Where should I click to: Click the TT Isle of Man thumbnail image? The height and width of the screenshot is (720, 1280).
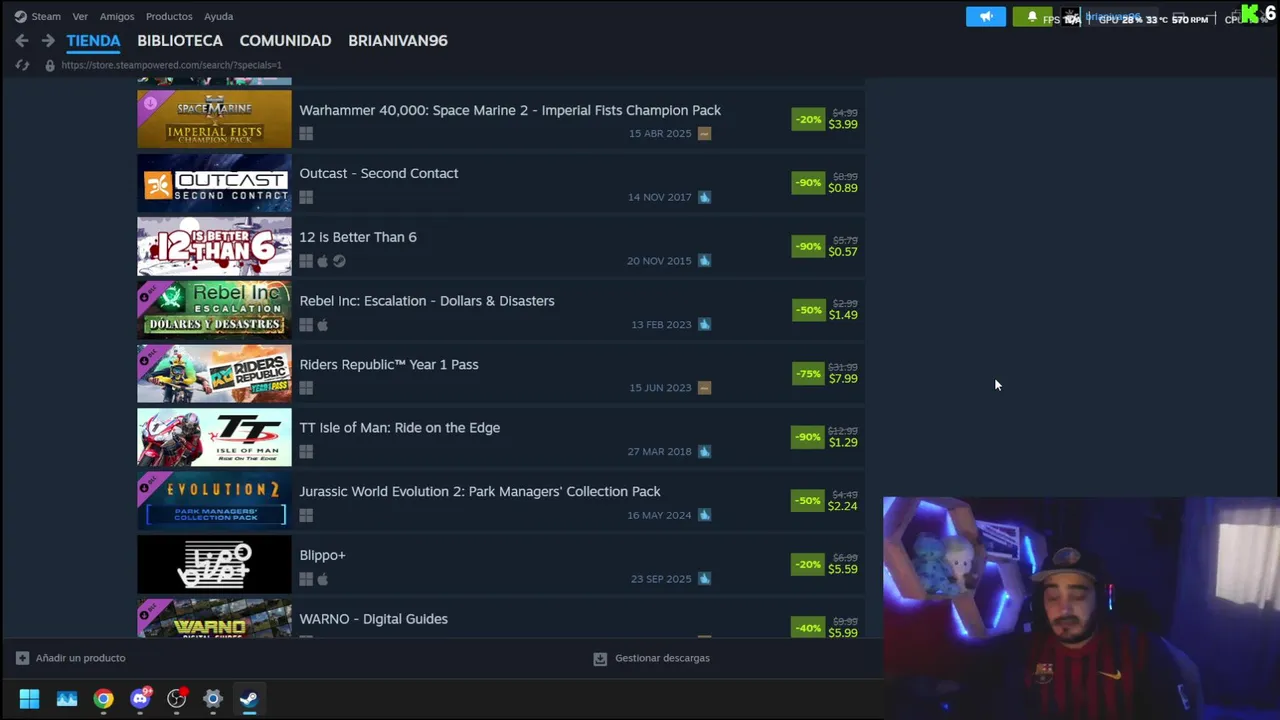coord(214,437)
